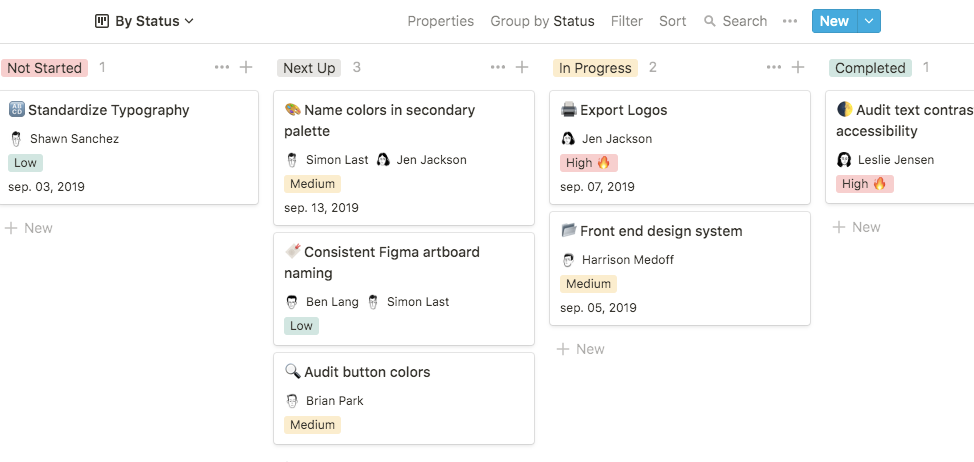Click the palette emoji on Name colors card
974x462 pixels.
pos(293,110)
